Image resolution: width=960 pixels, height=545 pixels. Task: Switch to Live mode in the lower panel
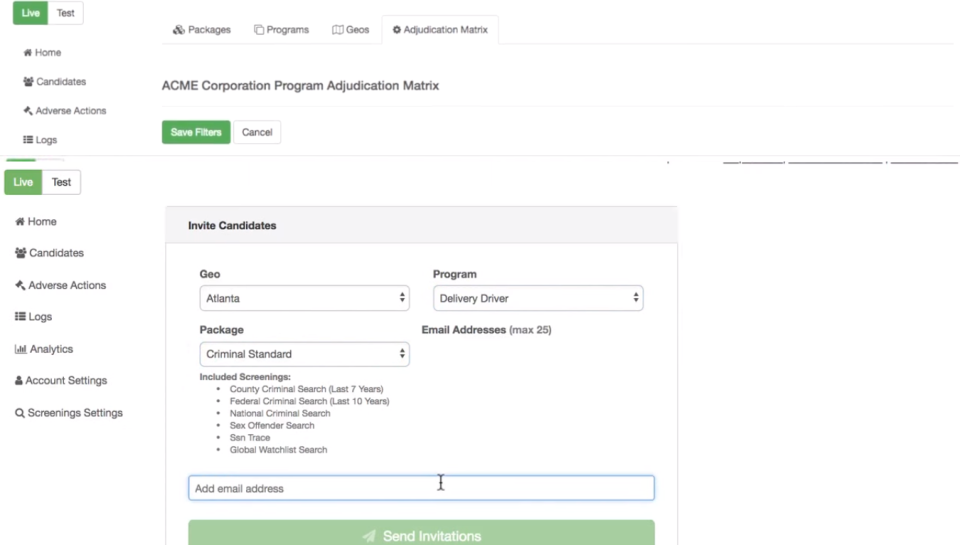[x=23, y=182]
